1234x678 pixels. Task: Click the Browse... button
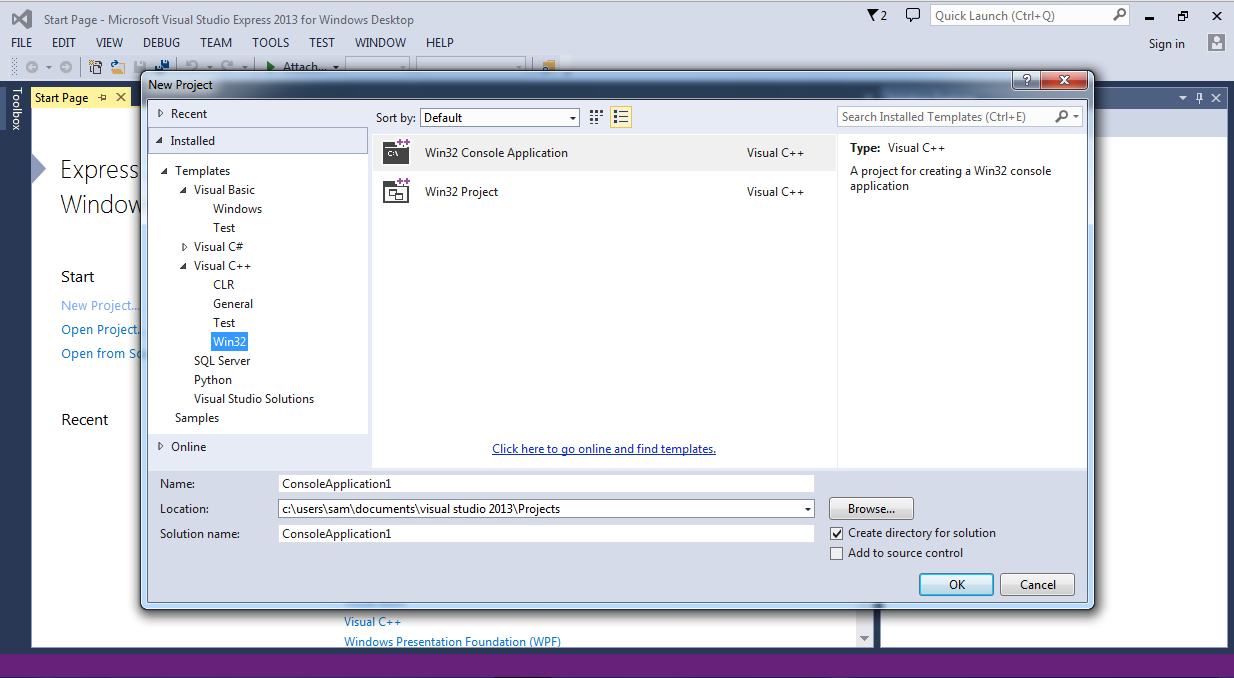872,509
